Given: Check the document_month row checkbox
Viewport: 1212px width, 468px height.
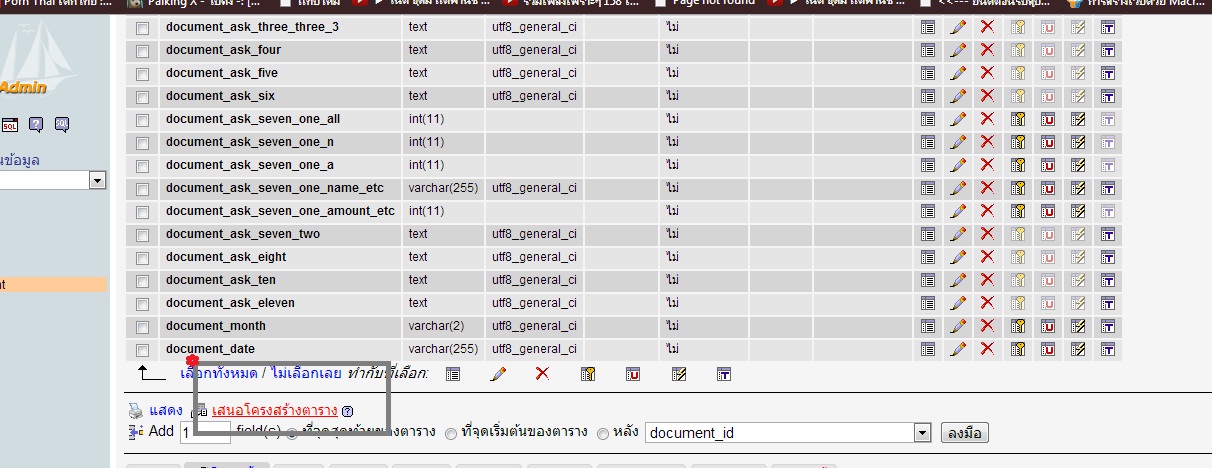Looking at the screenshot, I should pos(142,327).
